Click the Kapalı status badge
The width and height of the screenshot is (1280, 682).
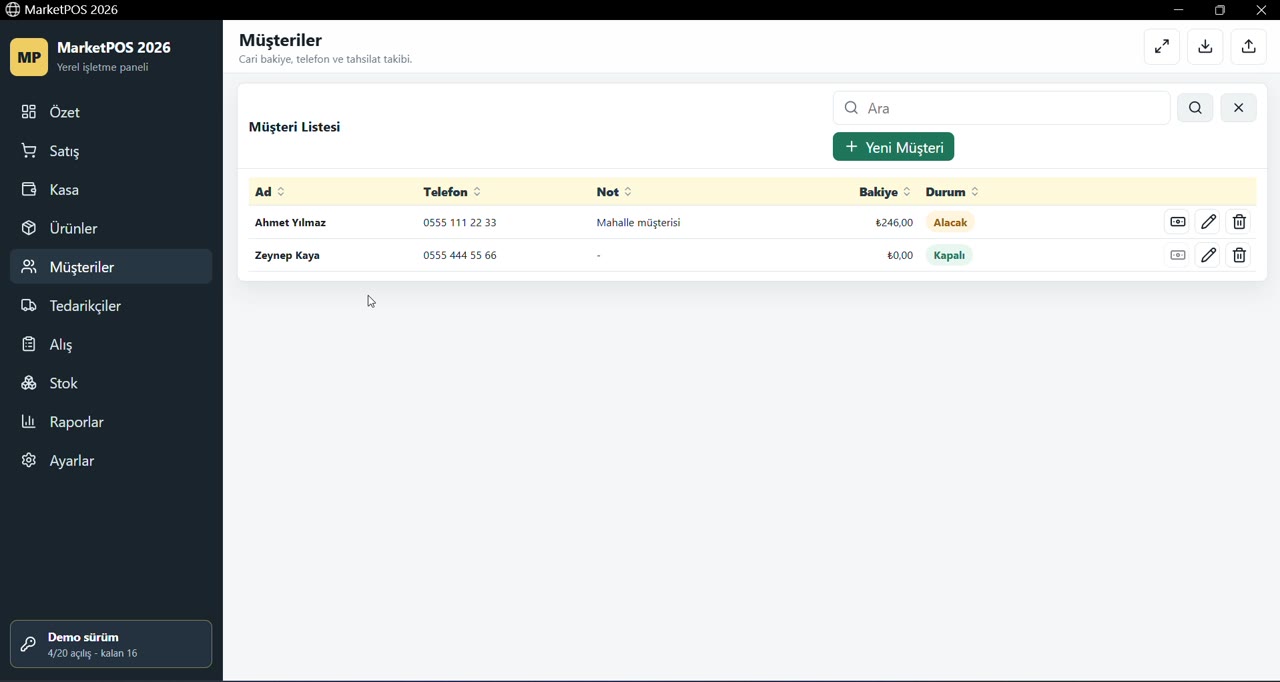(950, 256)
